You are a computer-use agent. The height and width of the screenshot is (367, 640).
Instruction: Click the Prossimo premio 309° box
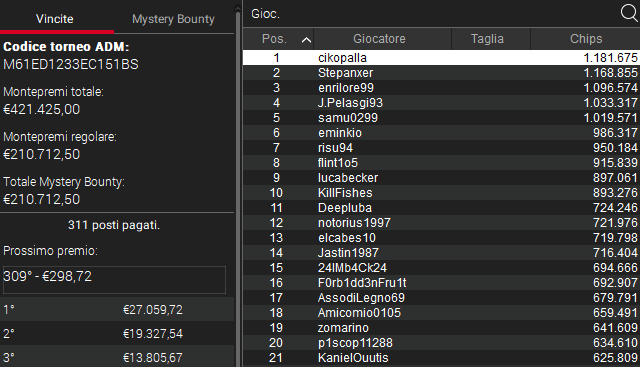[x=114, y=280]
